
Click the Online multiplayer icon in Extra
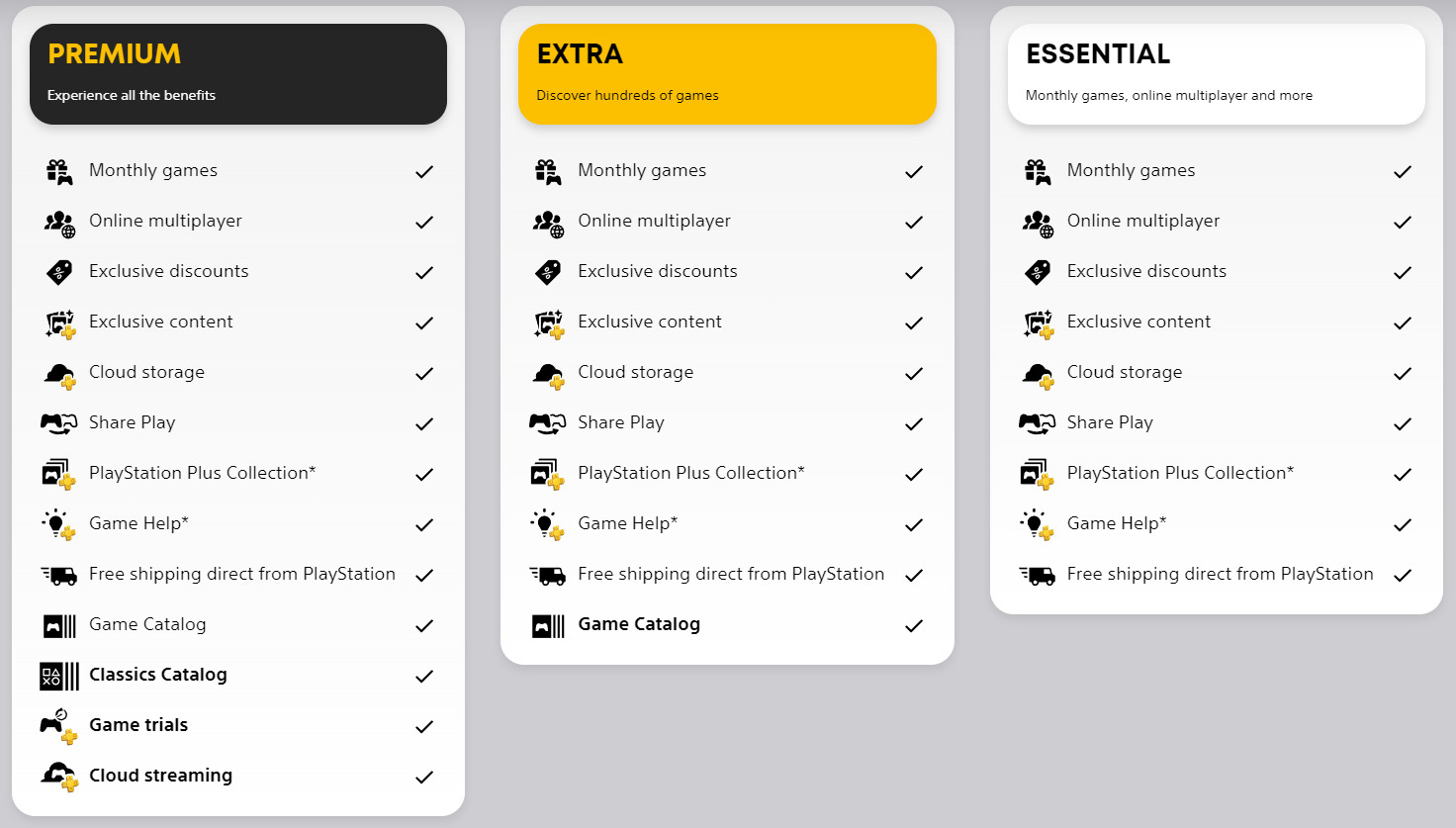548,223
